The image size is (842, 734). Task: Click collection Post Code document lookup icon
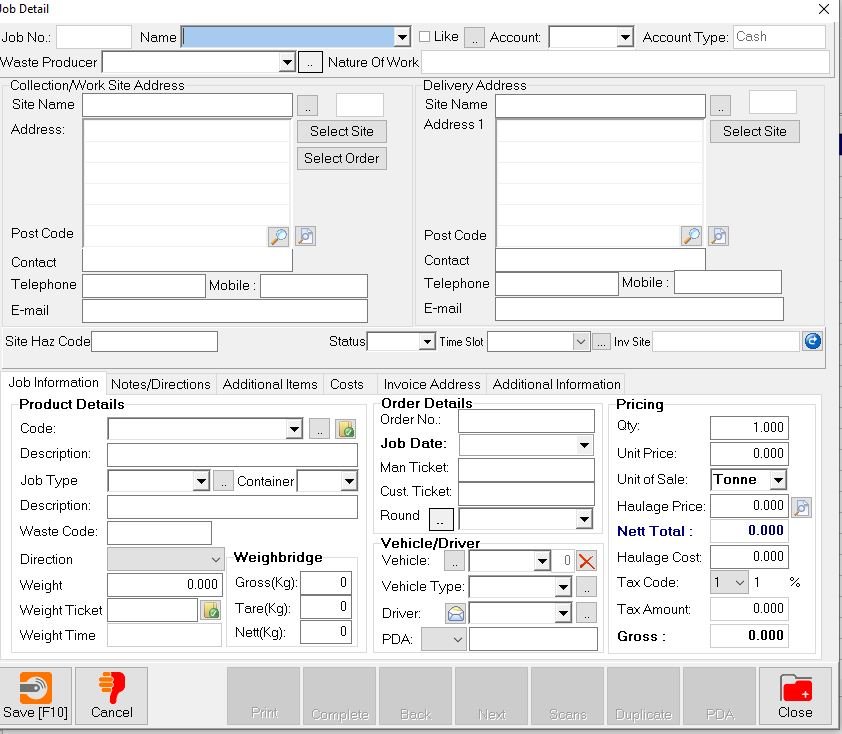coord(306,236)
